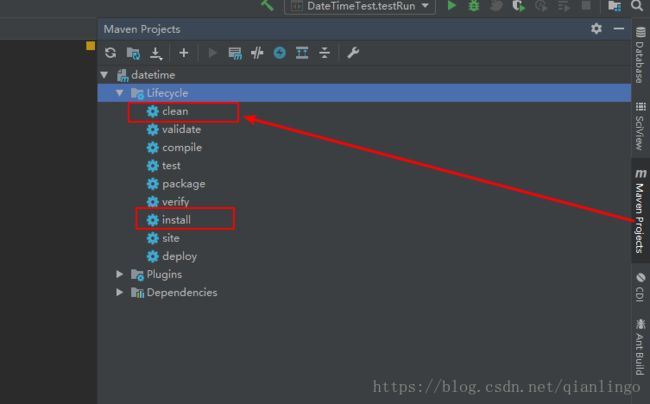The height and width of the screenshot is (404, 650).
Task: Open DateTimeTest.testRun run configuration dropdown
Action: pos(360,6)
